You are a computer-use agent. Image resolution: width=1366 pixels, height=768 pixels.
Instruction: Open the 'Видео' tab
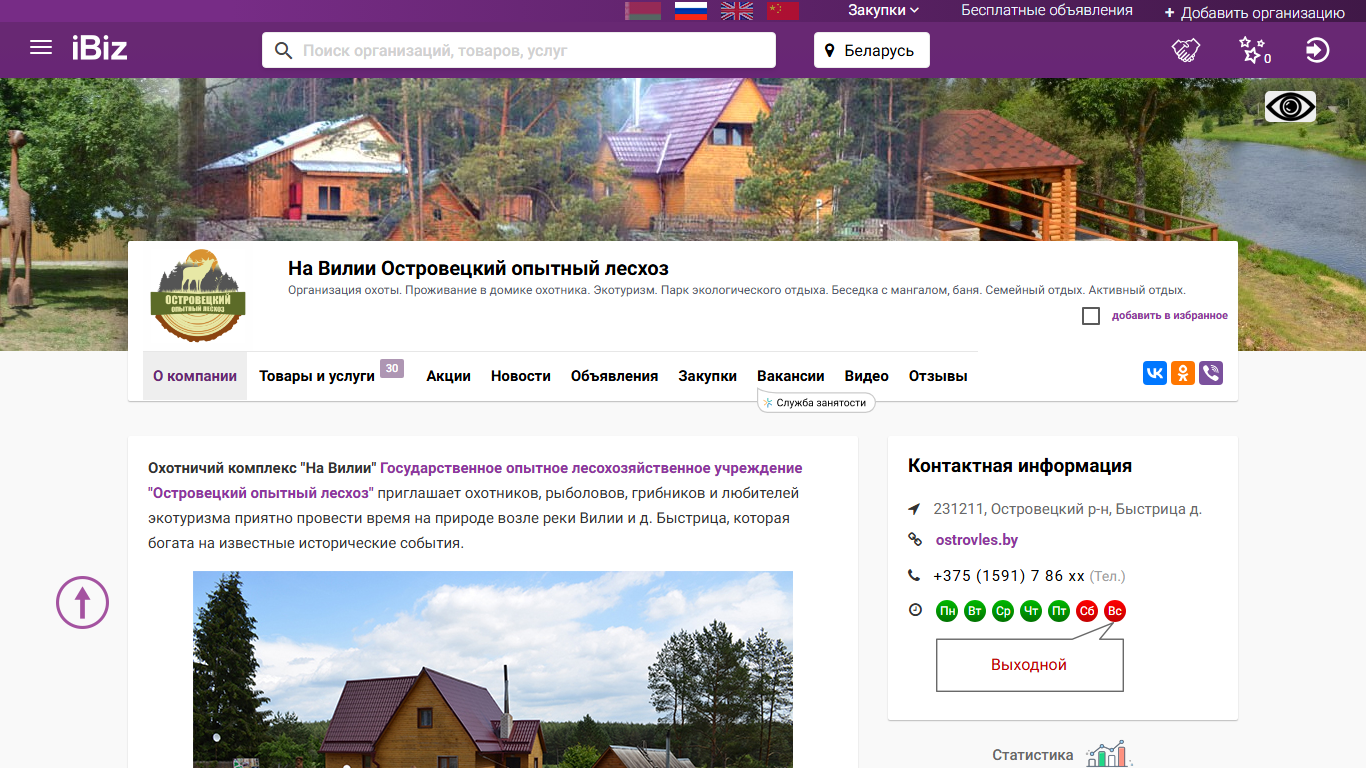tap(867, 376)
